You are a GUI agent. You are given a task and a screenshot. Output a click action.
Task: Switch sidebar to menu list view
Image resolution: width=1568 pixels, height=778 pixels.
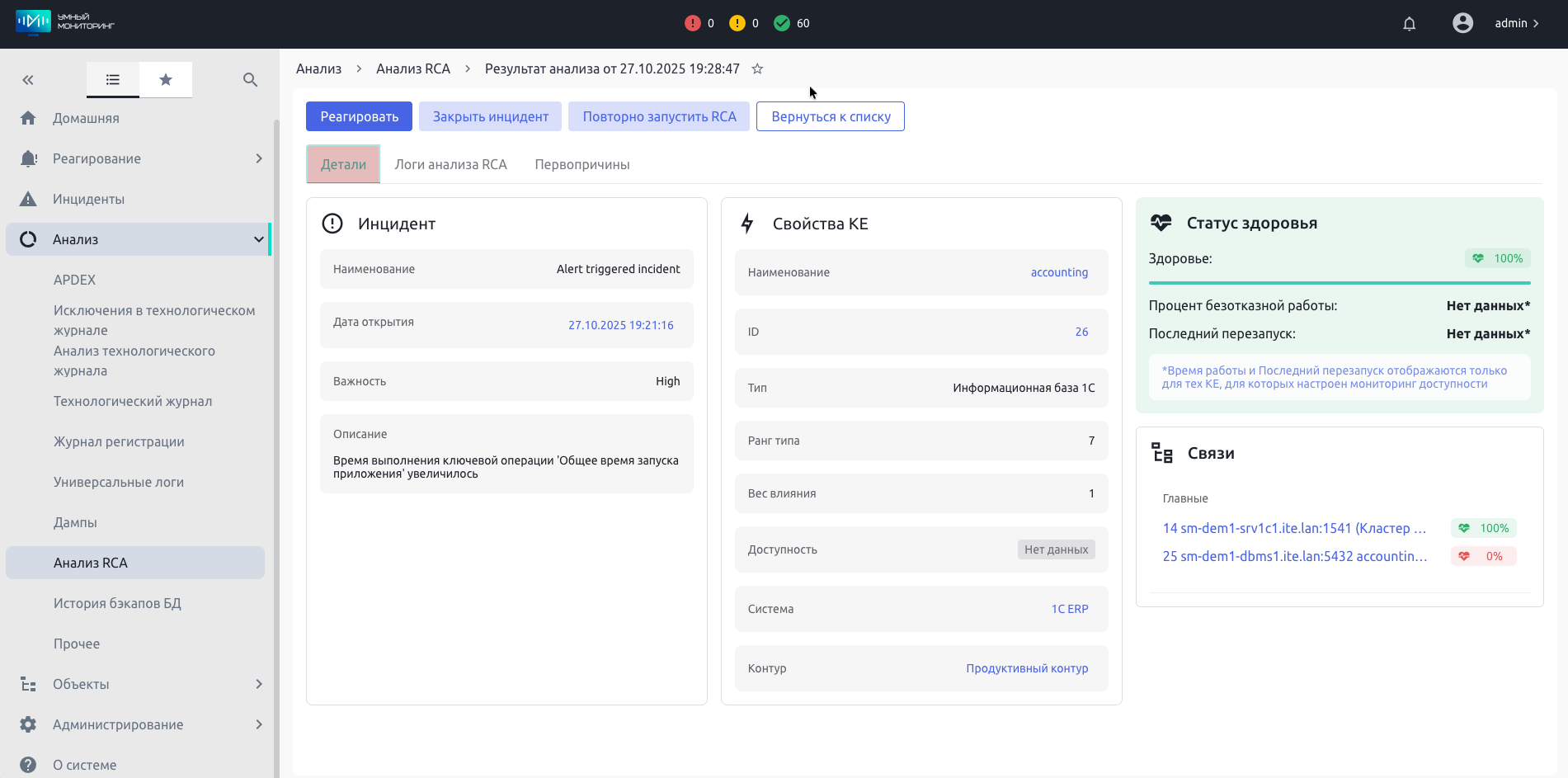(x=113, y=80)
